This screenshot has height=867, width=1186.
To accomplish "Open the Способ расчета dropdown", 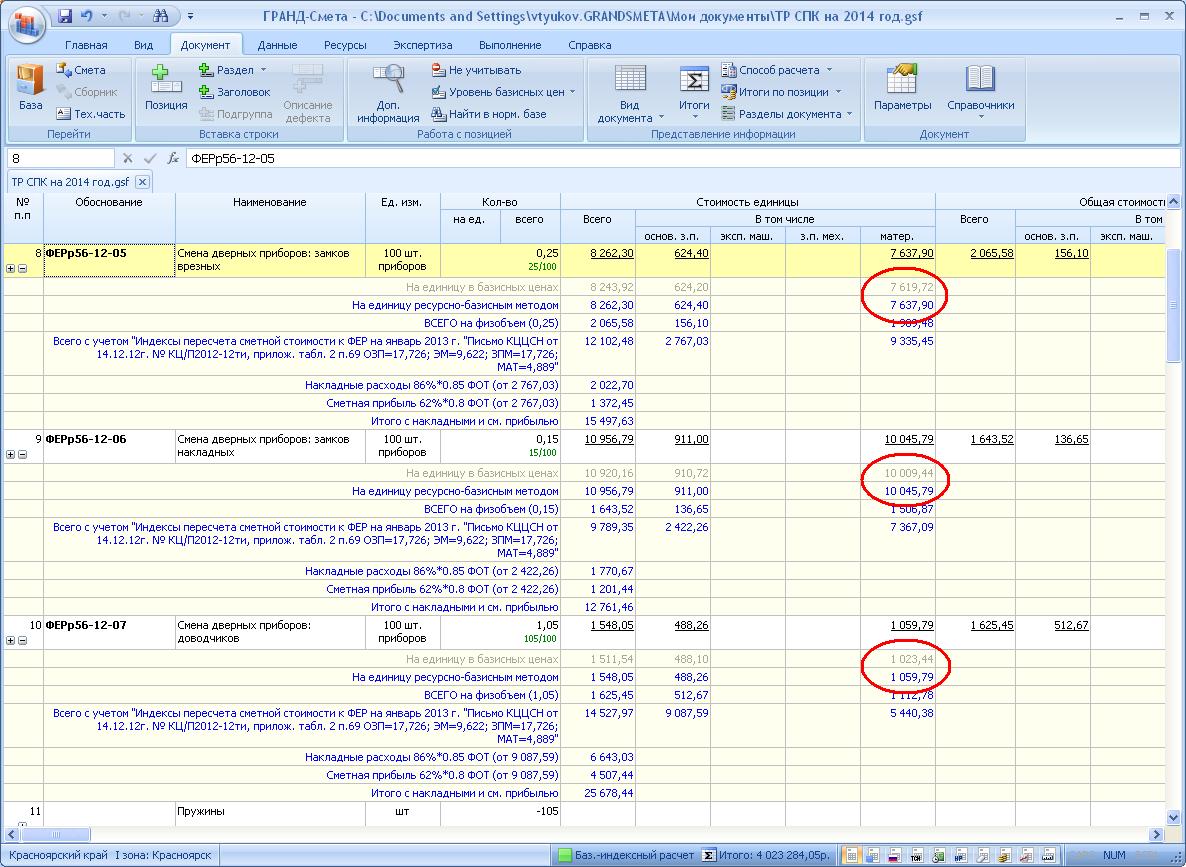I will [x=778, y=70].
